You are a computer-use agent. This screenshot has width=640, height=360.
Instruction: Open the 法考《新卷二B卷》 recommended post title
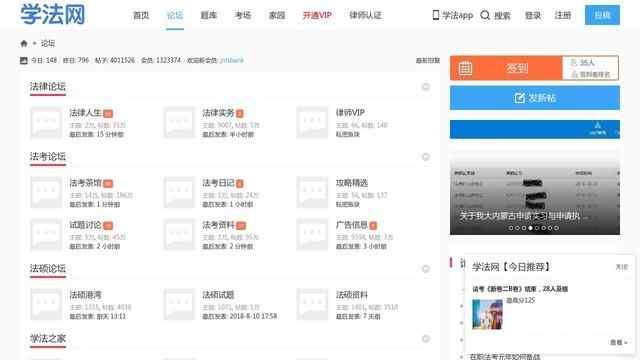pyautogui.click(x=520, y=289)
